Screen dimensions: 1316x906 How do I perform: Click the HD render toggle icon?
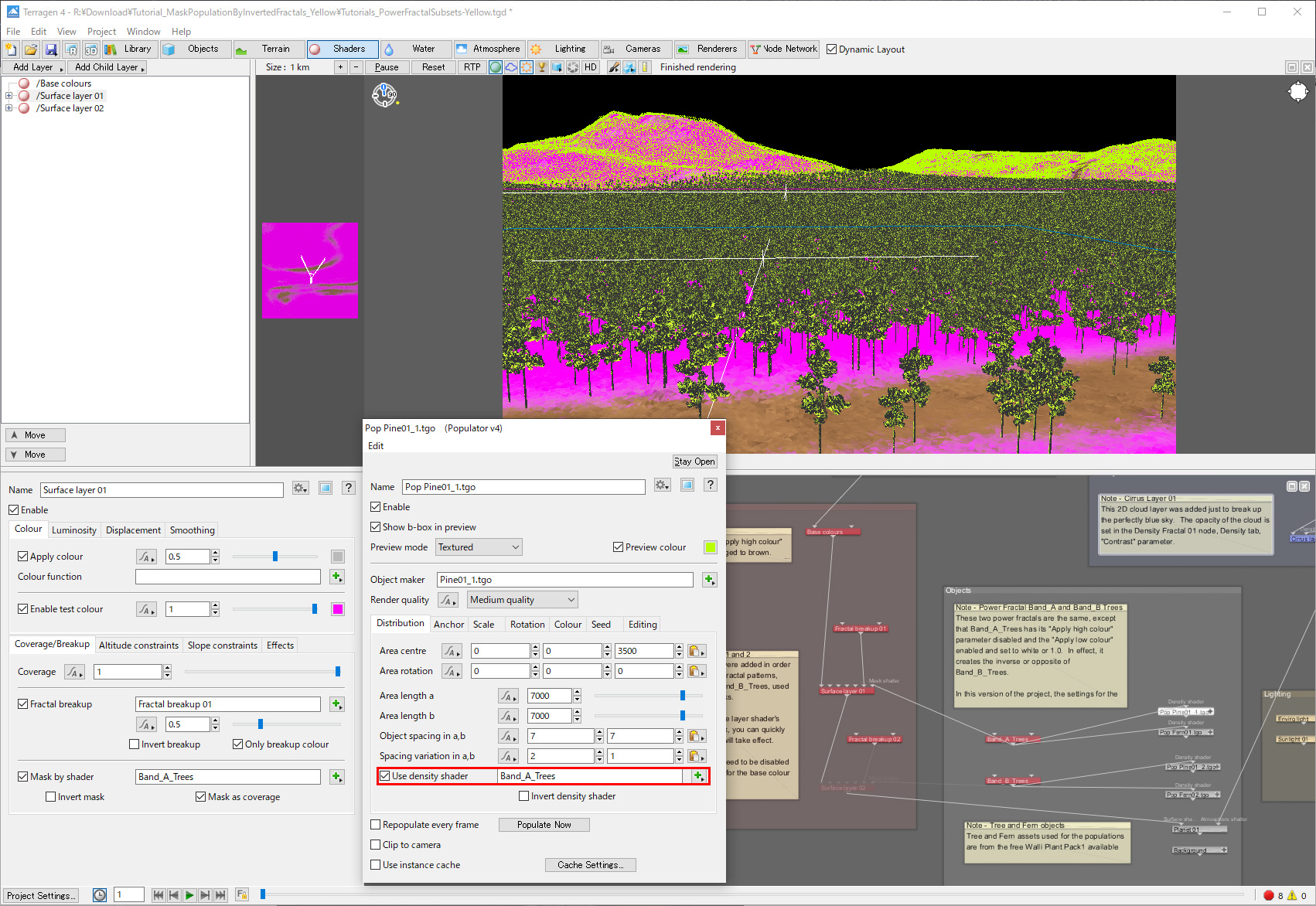tap(591, 67)
